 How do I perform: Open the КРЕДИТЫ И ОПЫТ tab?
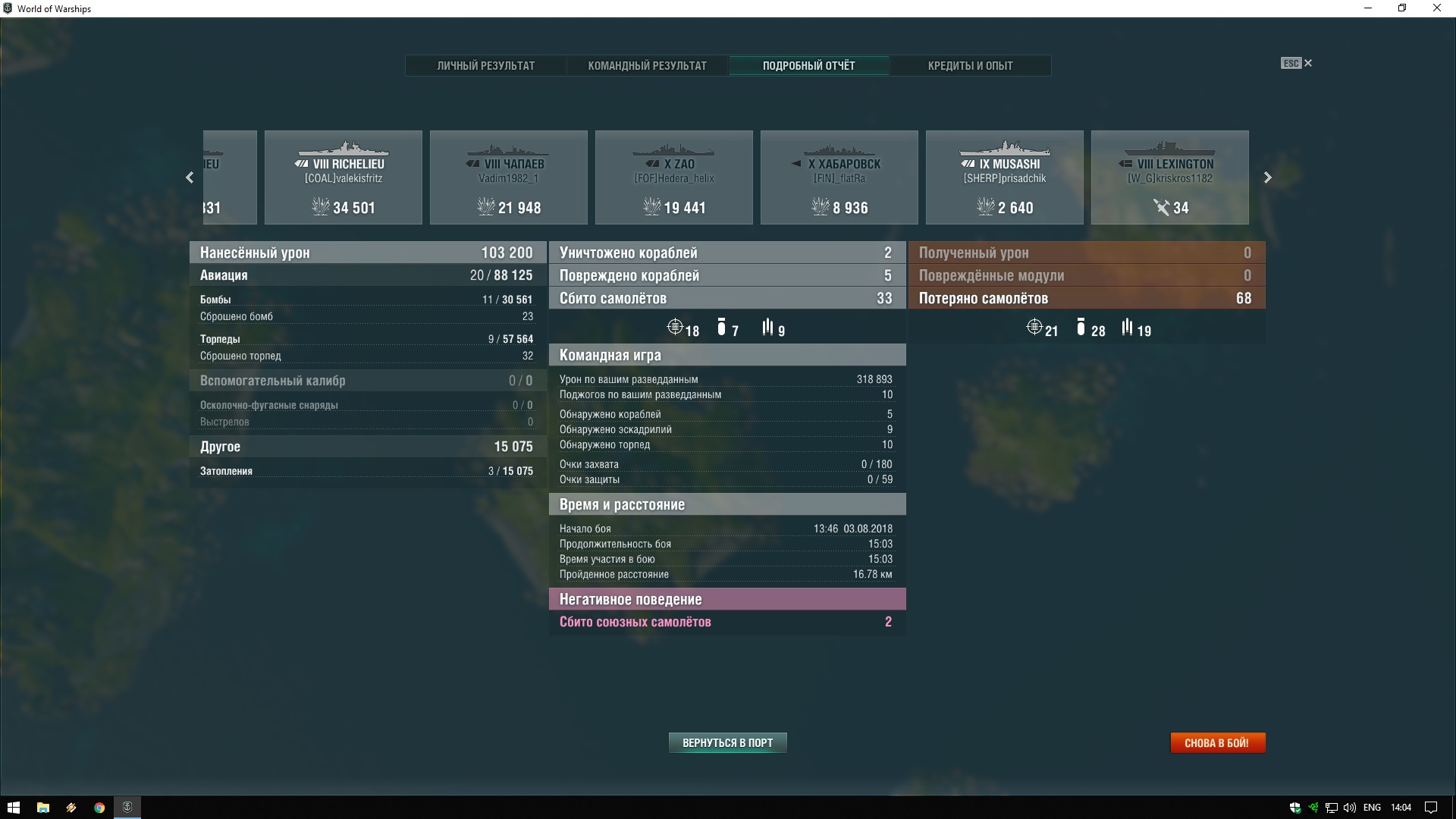point(971,66)
